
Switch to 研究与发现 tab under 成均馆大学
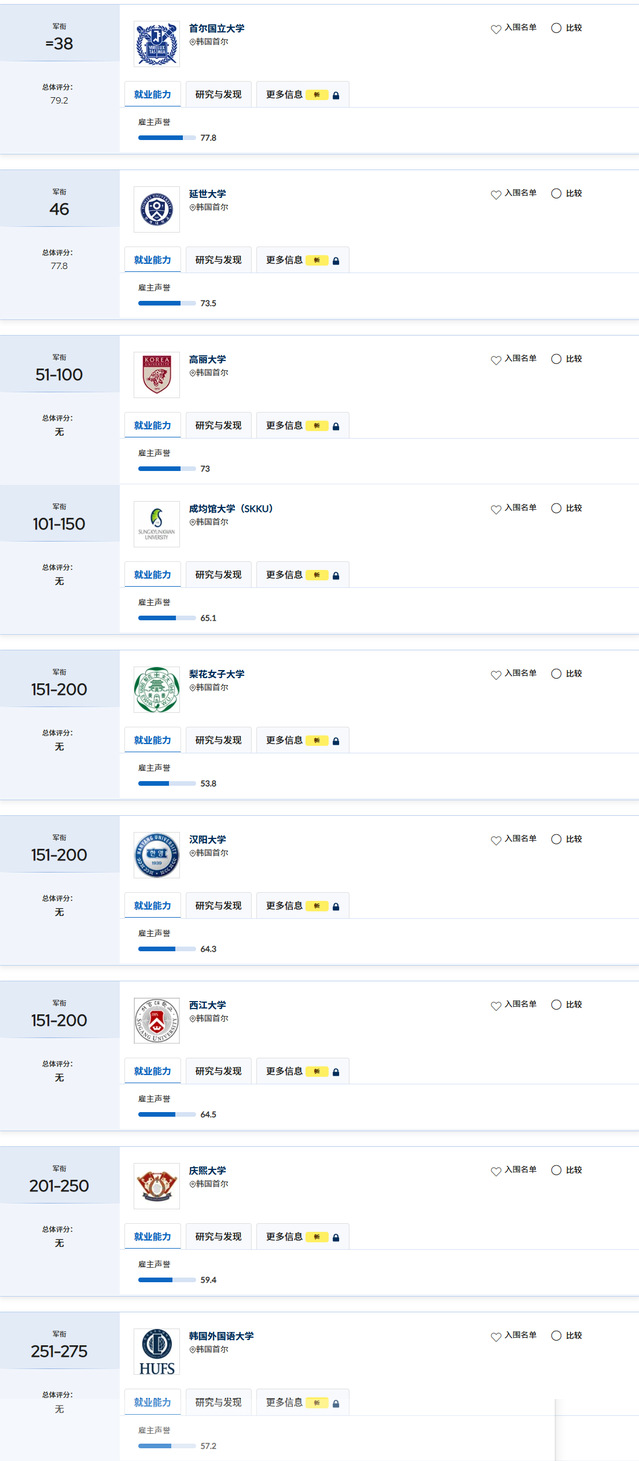218,575
